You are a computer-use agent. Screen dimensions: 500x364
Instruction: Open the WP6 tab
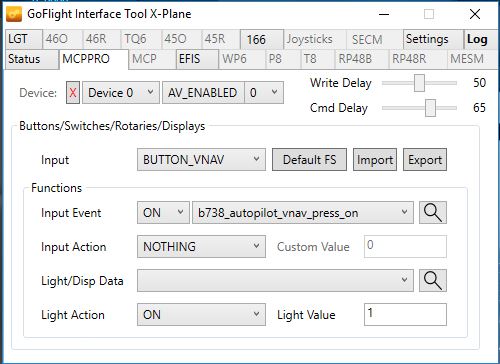pos(242,59)
